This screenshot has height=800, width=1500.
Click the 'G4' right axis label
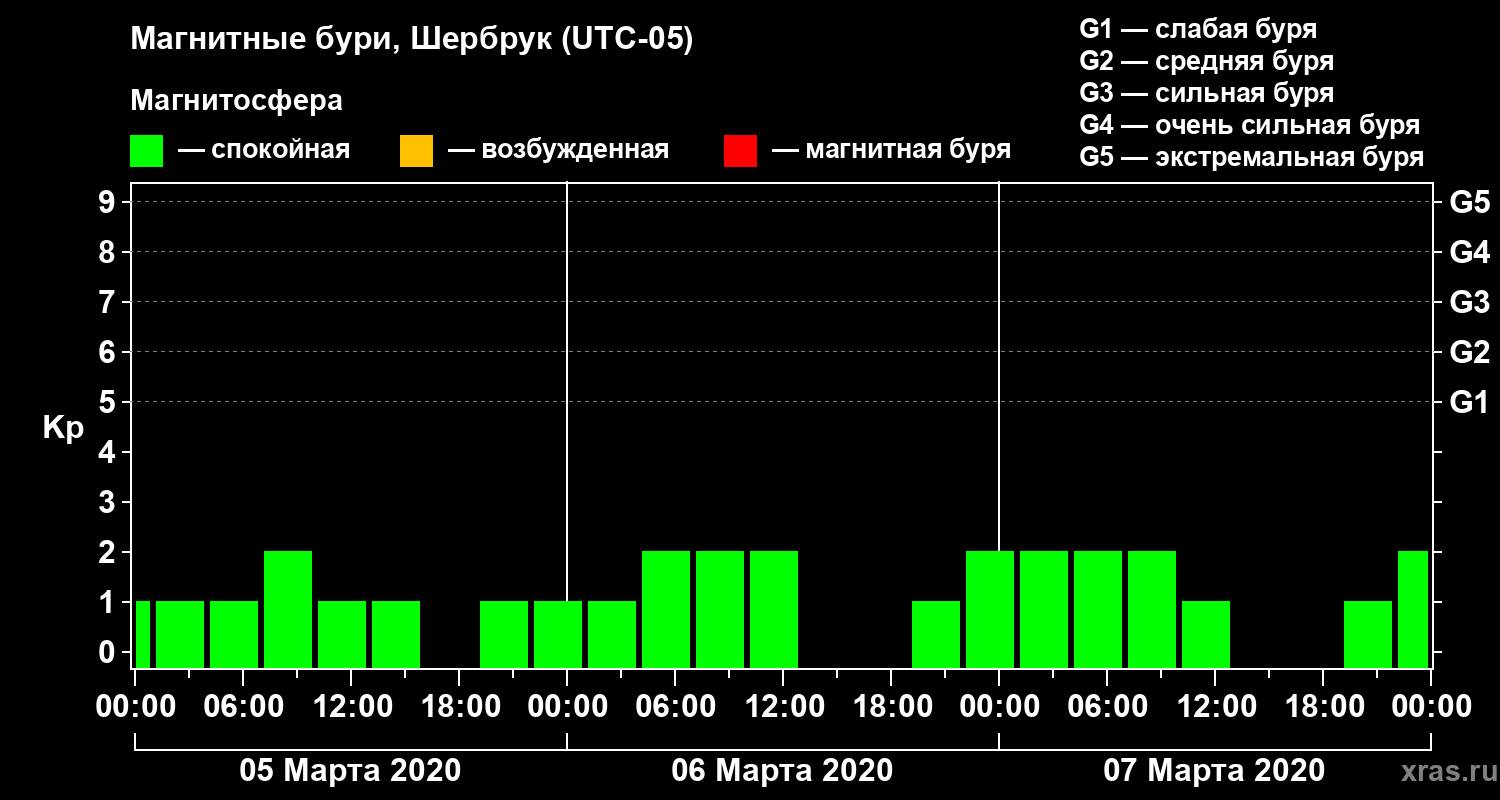coord(1469,252)
